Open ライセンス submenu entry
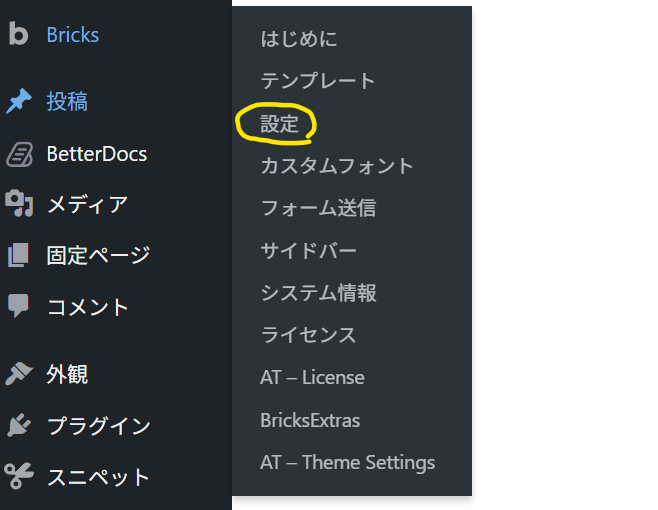Image resolution: width=658 pixels, height=510 pixels. click(x=308, y=335)
